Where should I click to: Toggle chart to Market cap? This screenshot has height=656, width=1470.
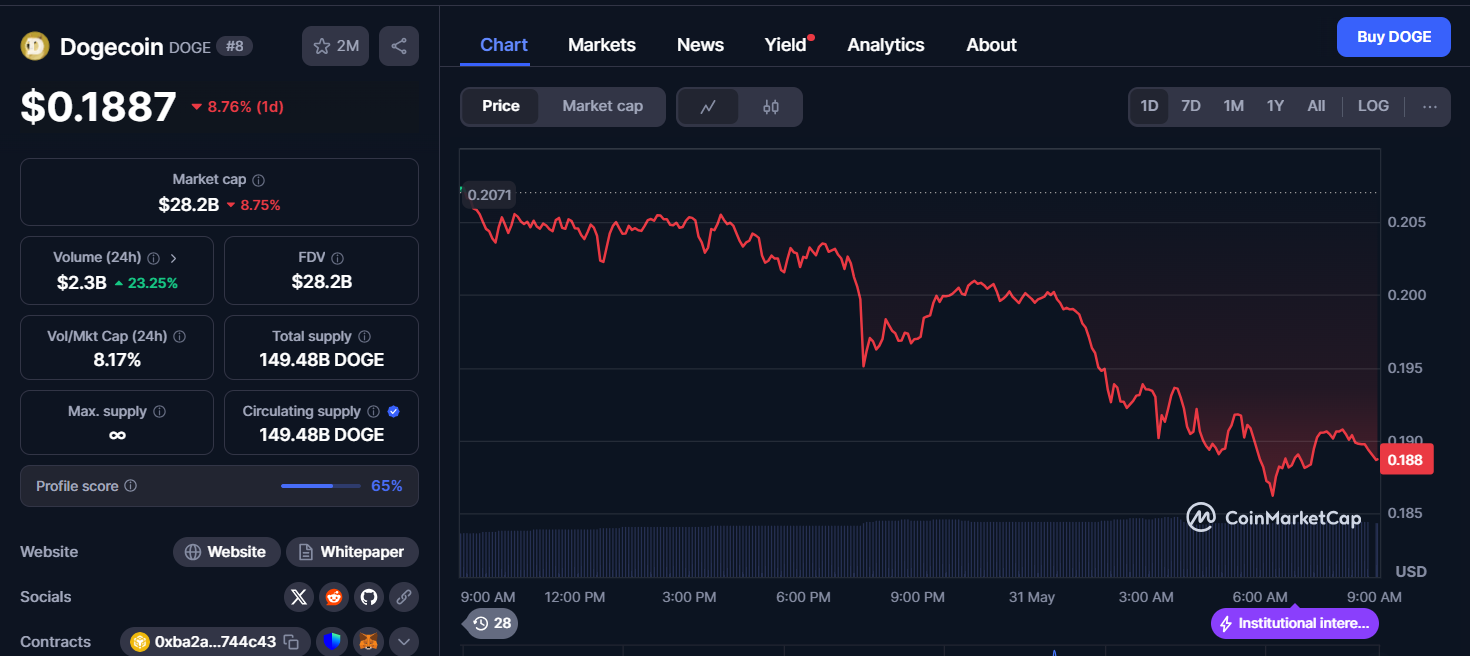602,106
